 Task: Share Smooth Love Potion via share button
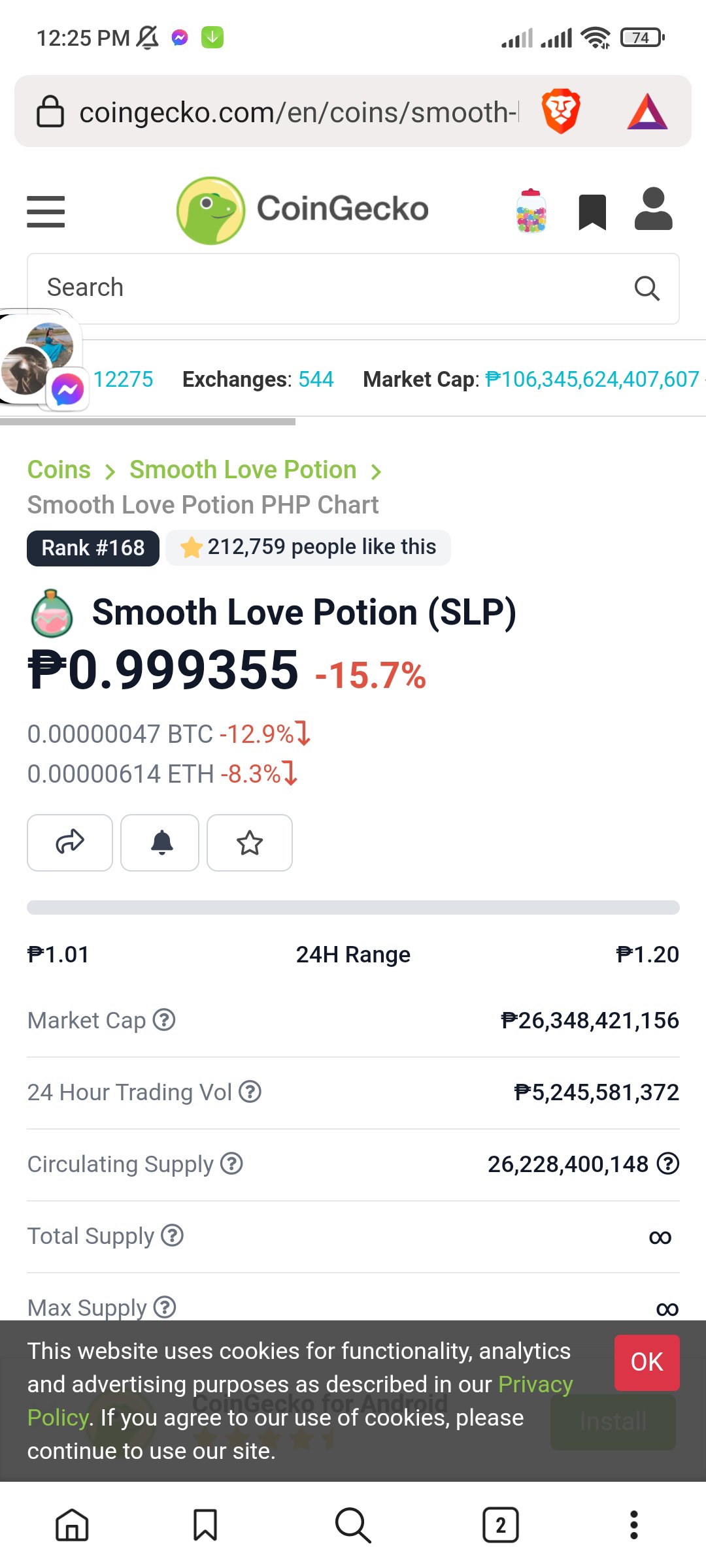tap(70, 842)
